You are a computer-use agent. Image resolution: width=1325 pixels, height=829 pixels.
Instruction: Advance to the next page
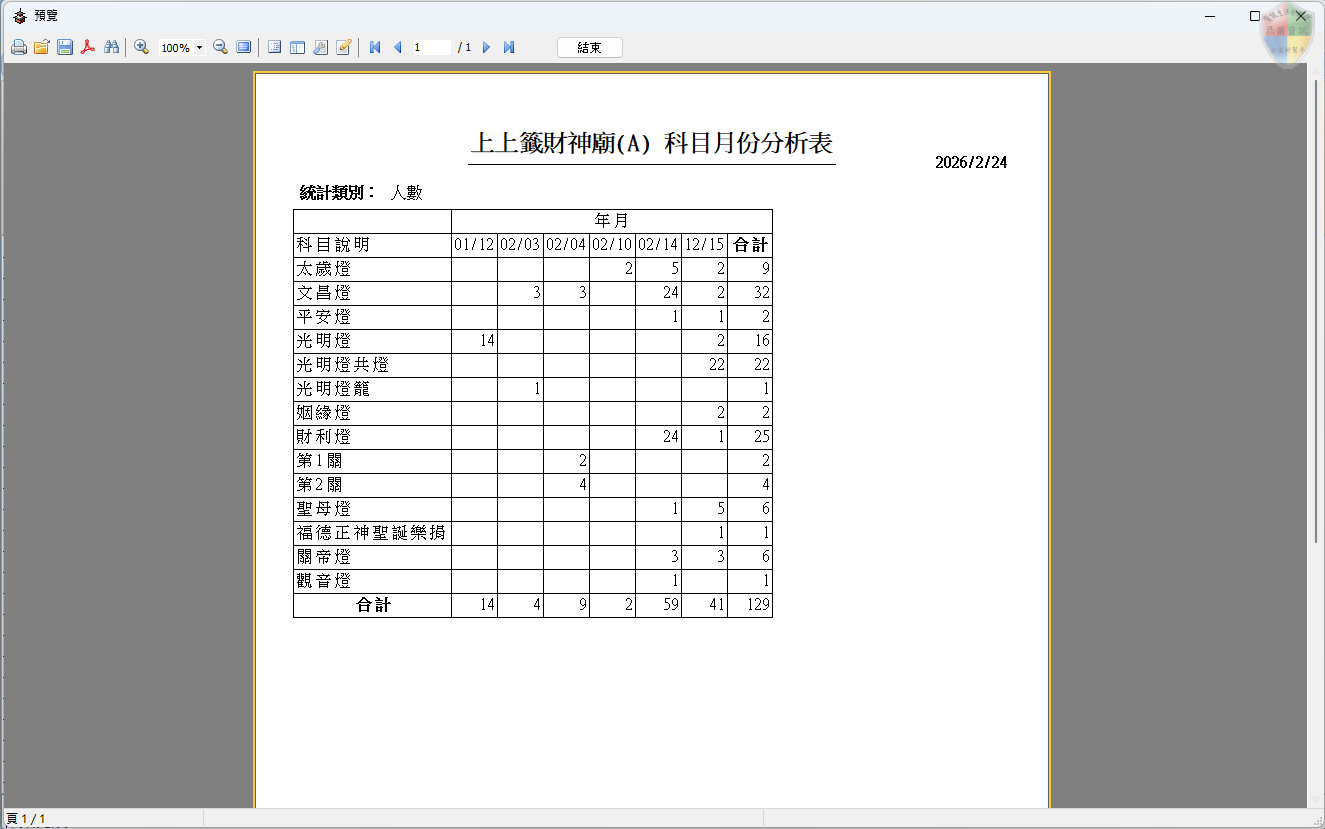click(486, 46)
